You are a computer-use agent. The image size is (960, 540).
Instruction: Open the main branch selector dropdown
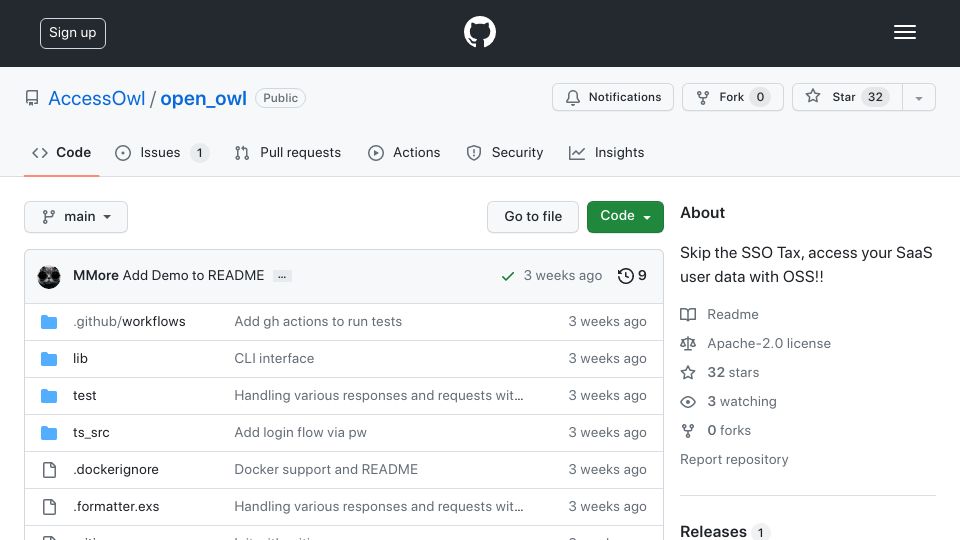(x=76, y=217)
